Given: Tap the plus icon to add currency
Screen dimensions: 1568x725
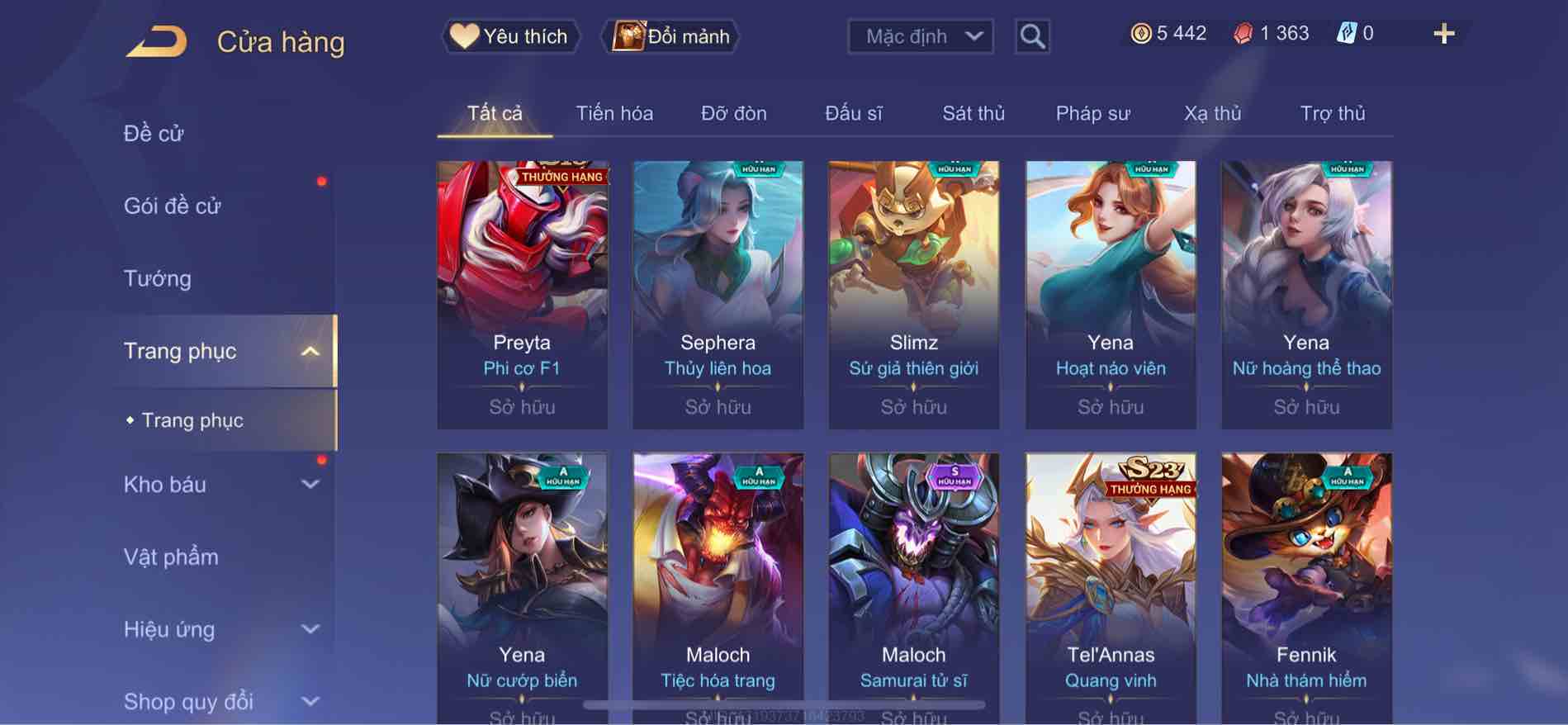Looking at the screenshot, I should (x=1443, y=34).
